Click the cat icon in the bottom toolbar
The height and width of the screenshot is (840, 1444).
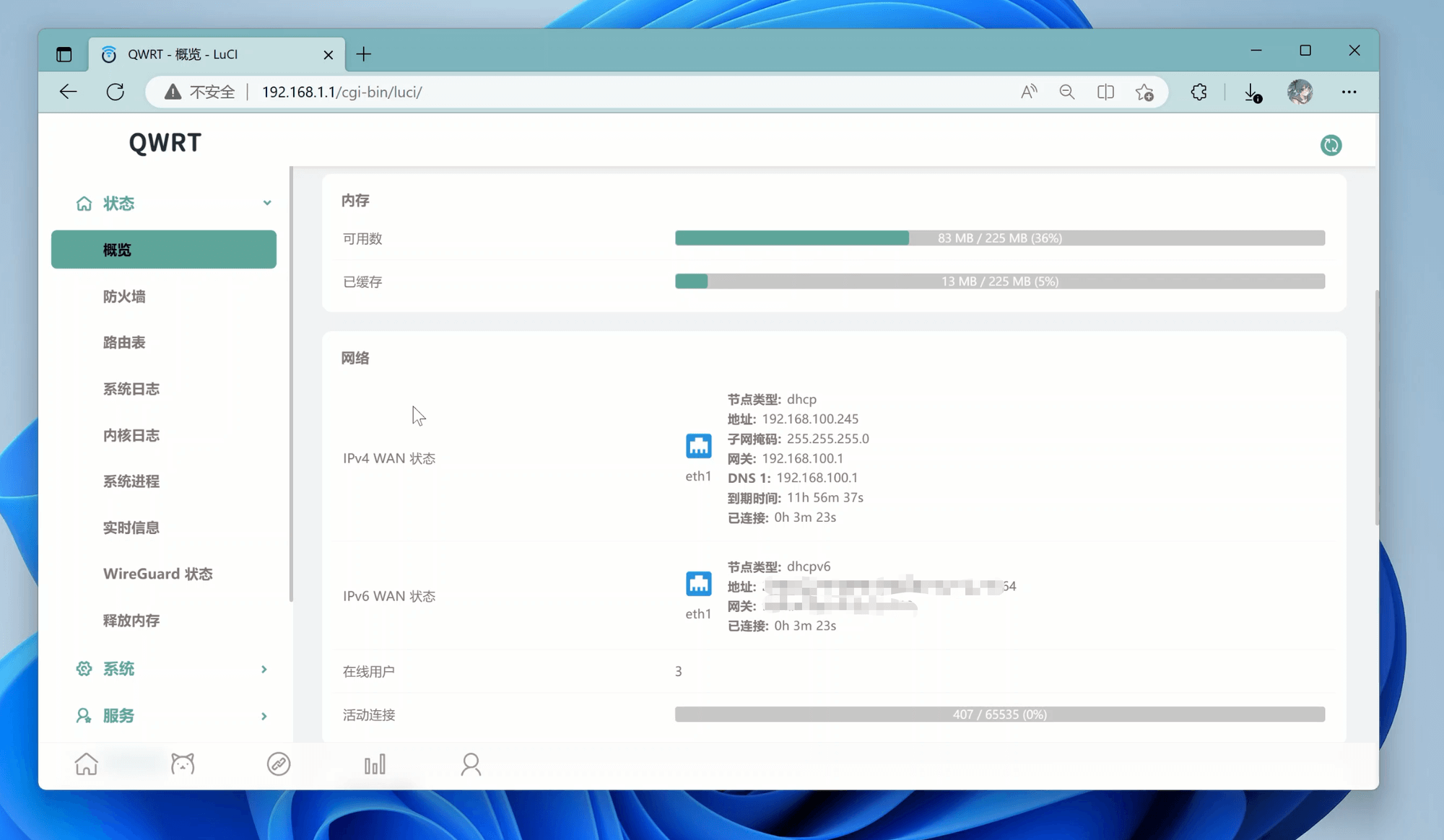click(x=183, y=764)
